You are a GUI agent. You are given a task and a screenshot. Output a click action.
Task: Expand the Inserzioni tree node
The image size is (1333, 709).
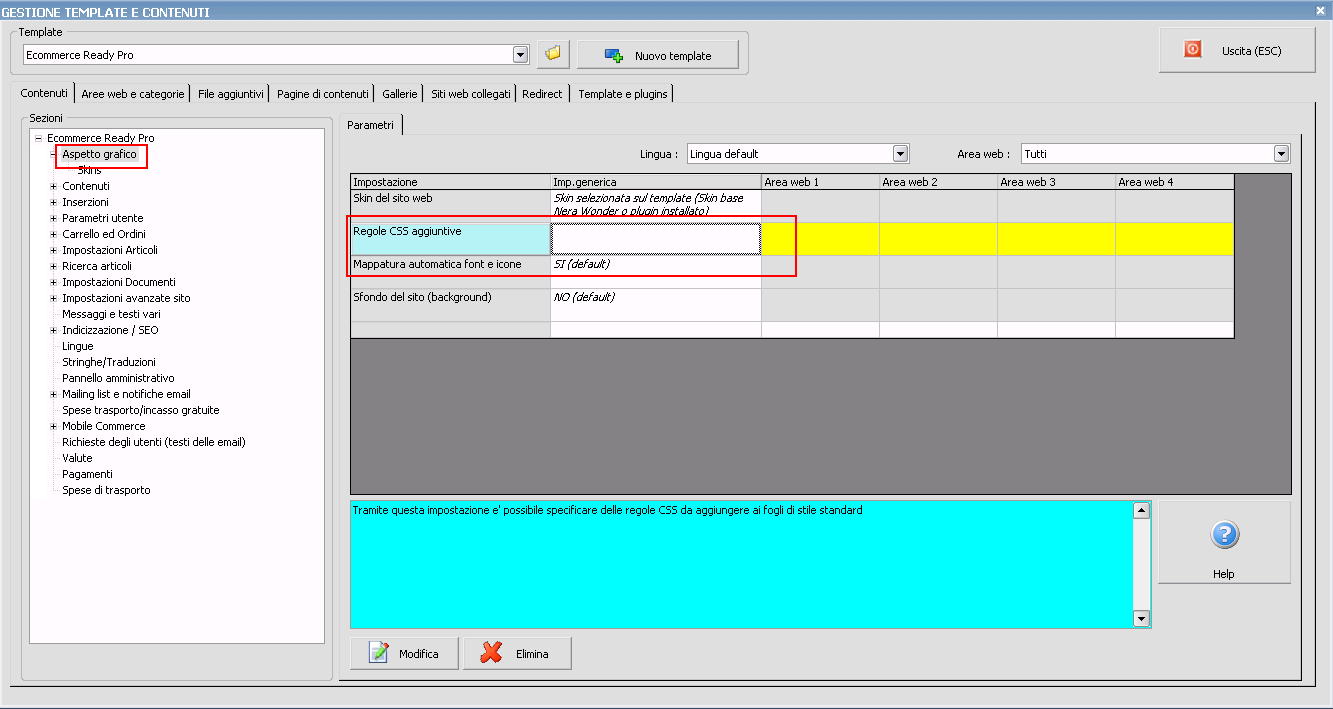pyautogui.click(x=53, y=202)
